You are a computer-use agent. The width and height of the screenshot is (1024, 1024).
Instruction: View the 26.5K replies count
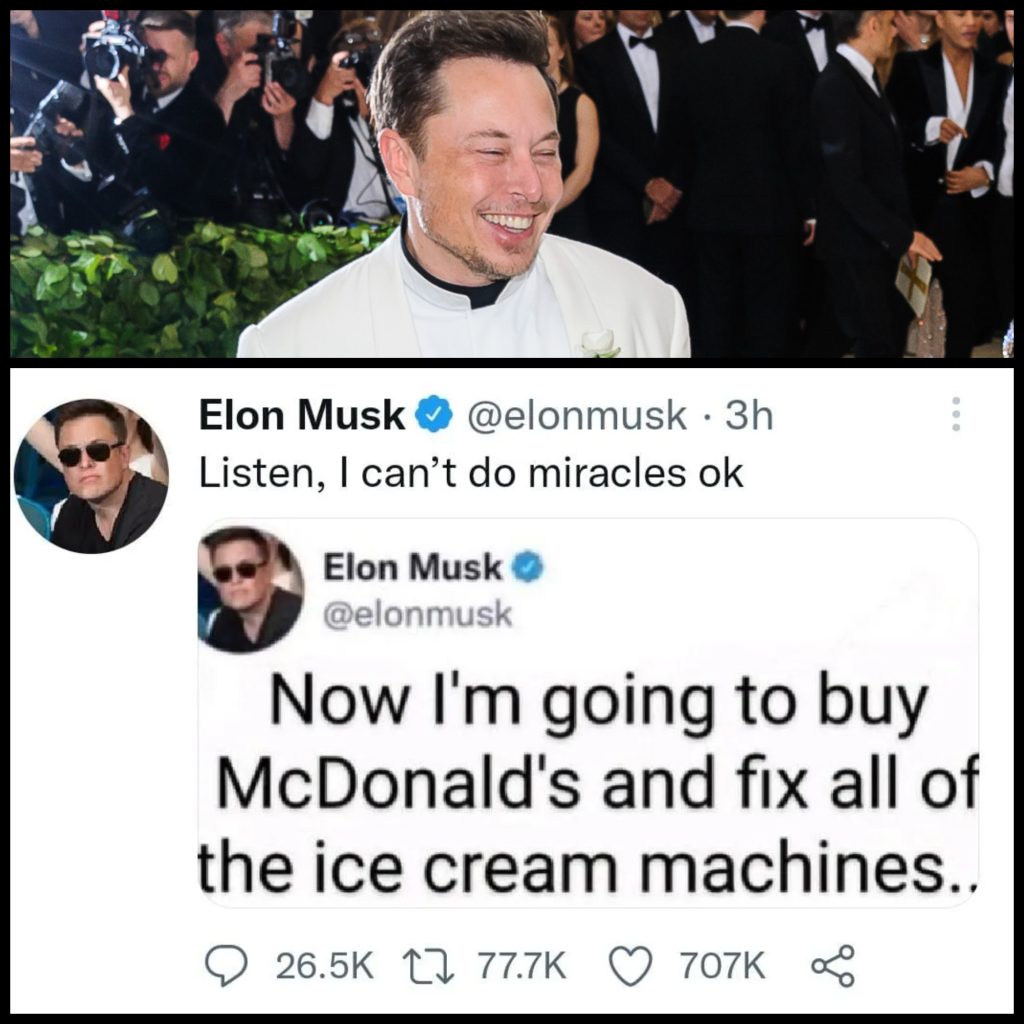[x=325, y=966]
